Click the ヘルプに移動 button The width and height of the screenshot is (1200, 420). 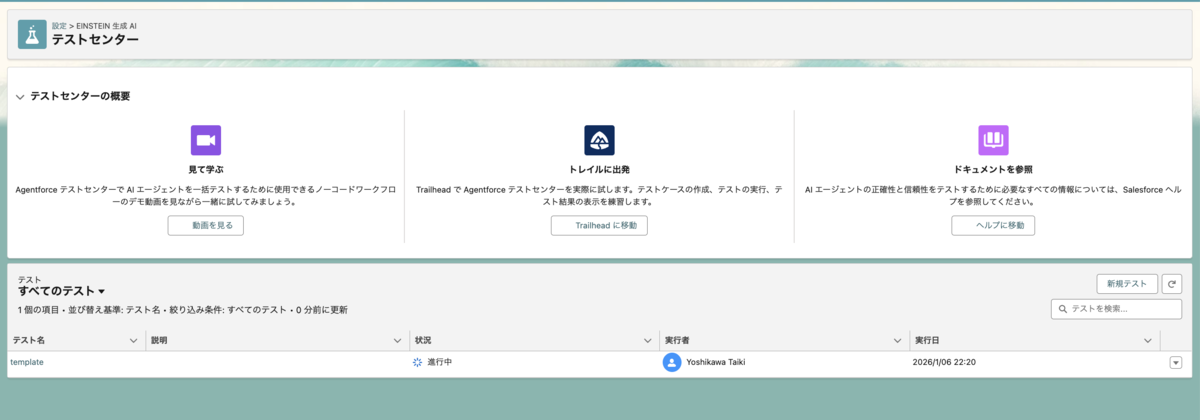[993, 225]
